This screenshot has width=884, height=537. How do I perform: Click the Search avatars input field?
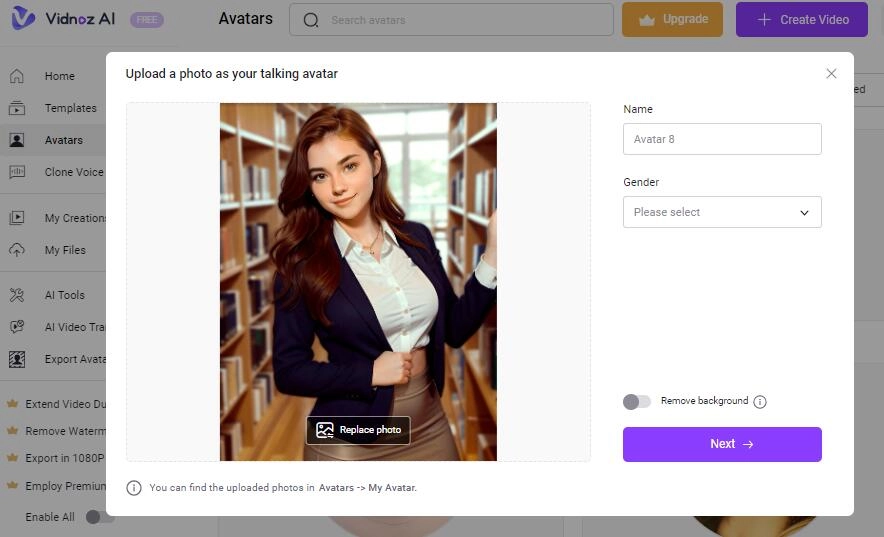[x=451, y=20]
